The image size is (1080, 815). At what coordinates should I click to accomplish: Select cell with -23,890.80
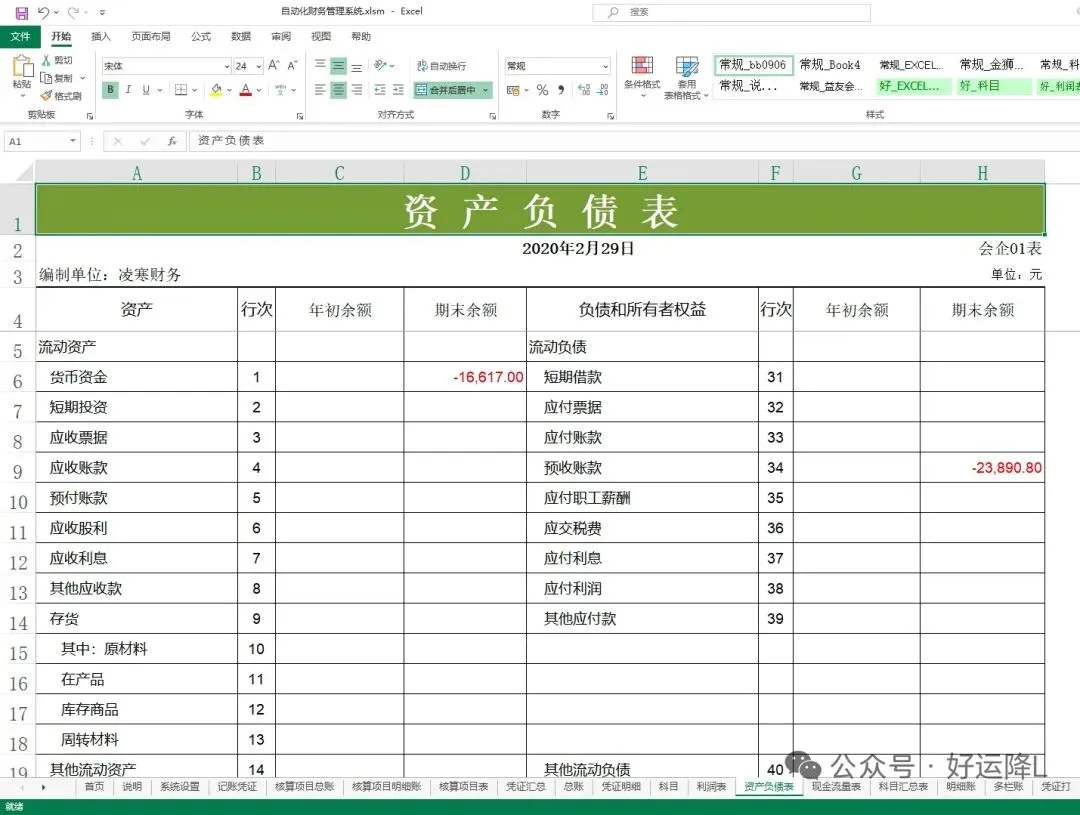982,467
